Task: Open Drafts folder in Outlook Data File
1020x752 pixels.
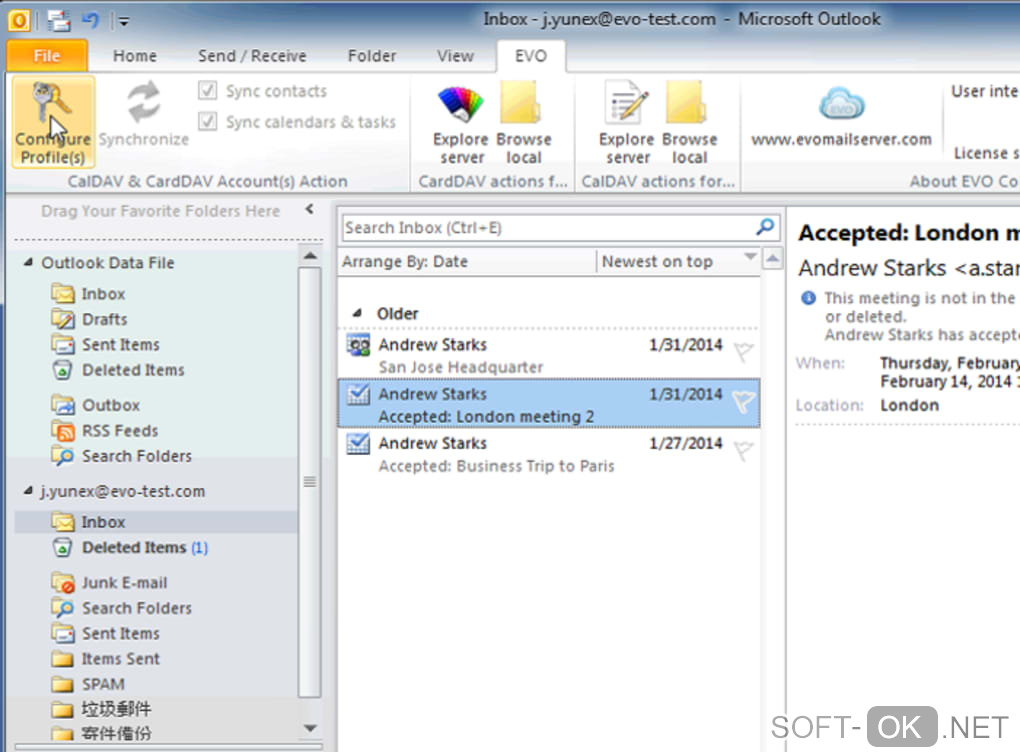Action: click(104, 319)
